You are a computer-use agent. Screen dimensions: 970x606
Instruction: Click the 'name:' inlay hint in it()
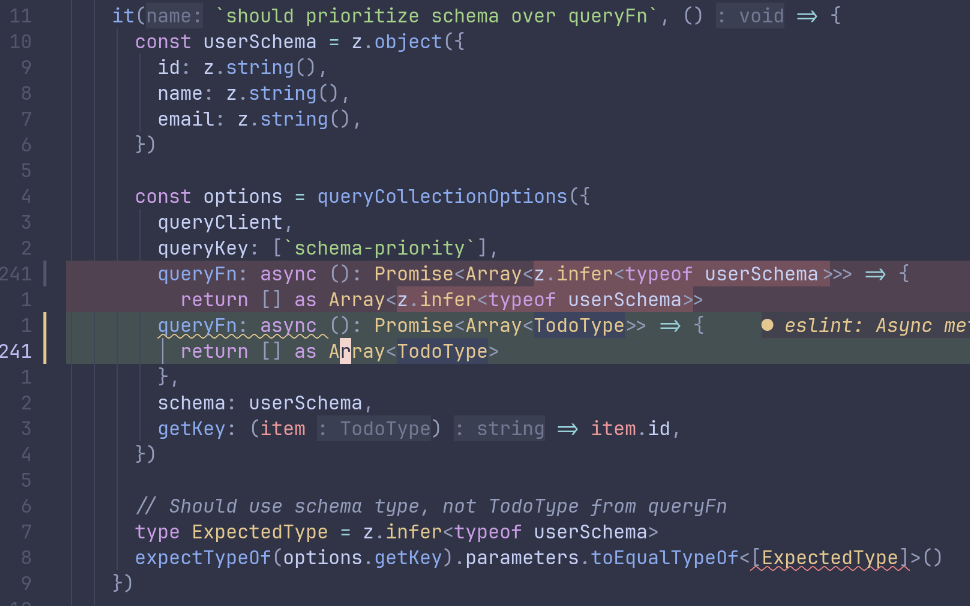coord(178,15)
